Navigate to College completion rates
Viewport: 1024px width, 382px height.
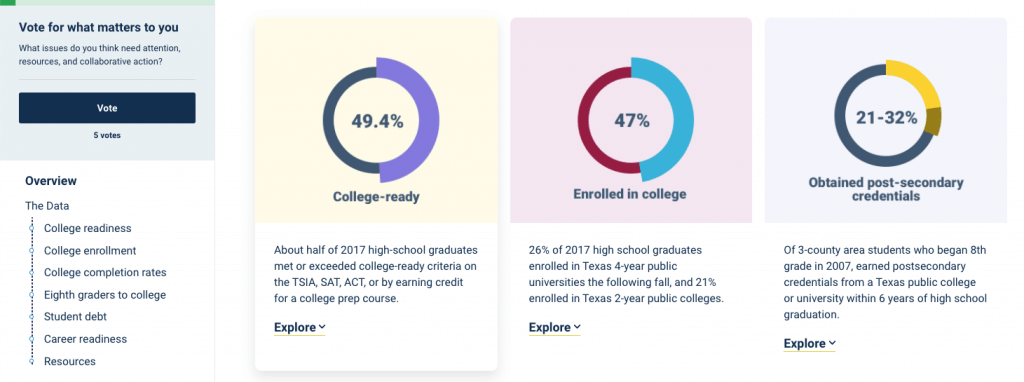pos(105,273)
